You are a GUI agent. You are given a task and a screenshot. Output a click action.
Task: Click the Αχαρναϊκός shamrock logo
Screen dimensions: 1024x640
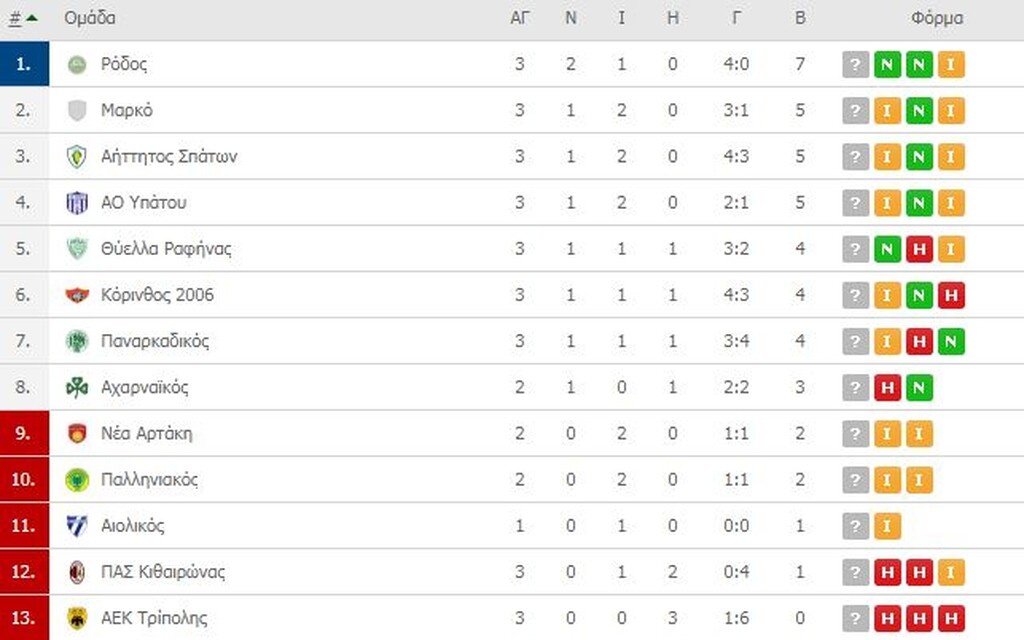tap(77, 387)
